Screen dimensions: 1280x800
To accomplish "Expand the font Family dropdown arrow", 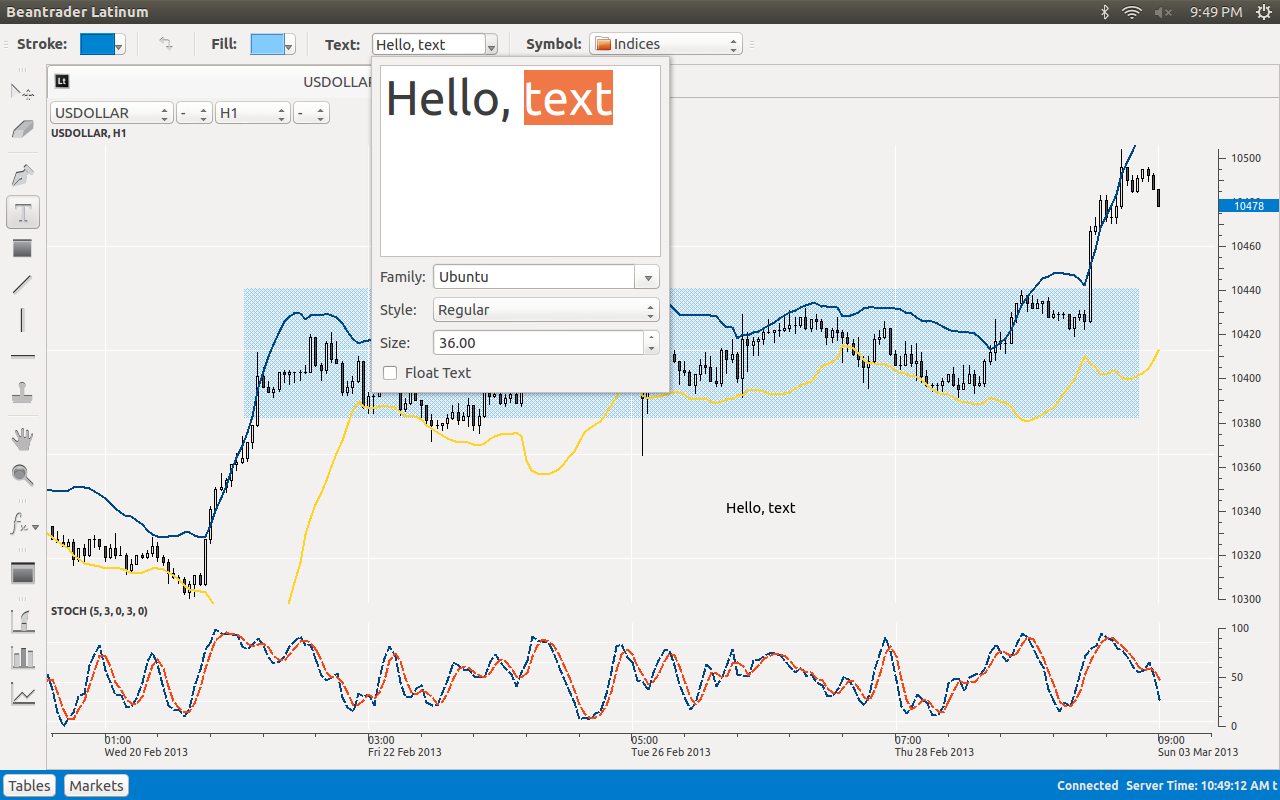I will (647, 277).
